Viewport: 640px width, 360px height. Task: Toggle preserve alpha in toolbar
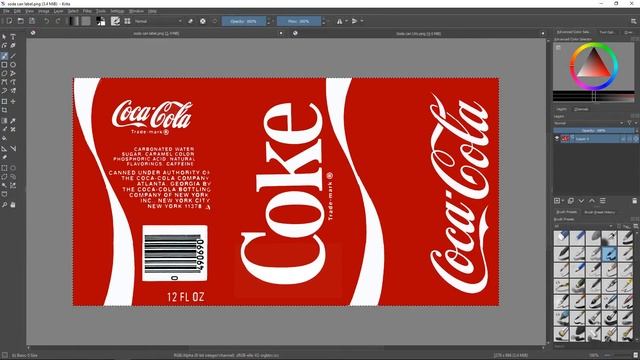(x=202, y=21)
